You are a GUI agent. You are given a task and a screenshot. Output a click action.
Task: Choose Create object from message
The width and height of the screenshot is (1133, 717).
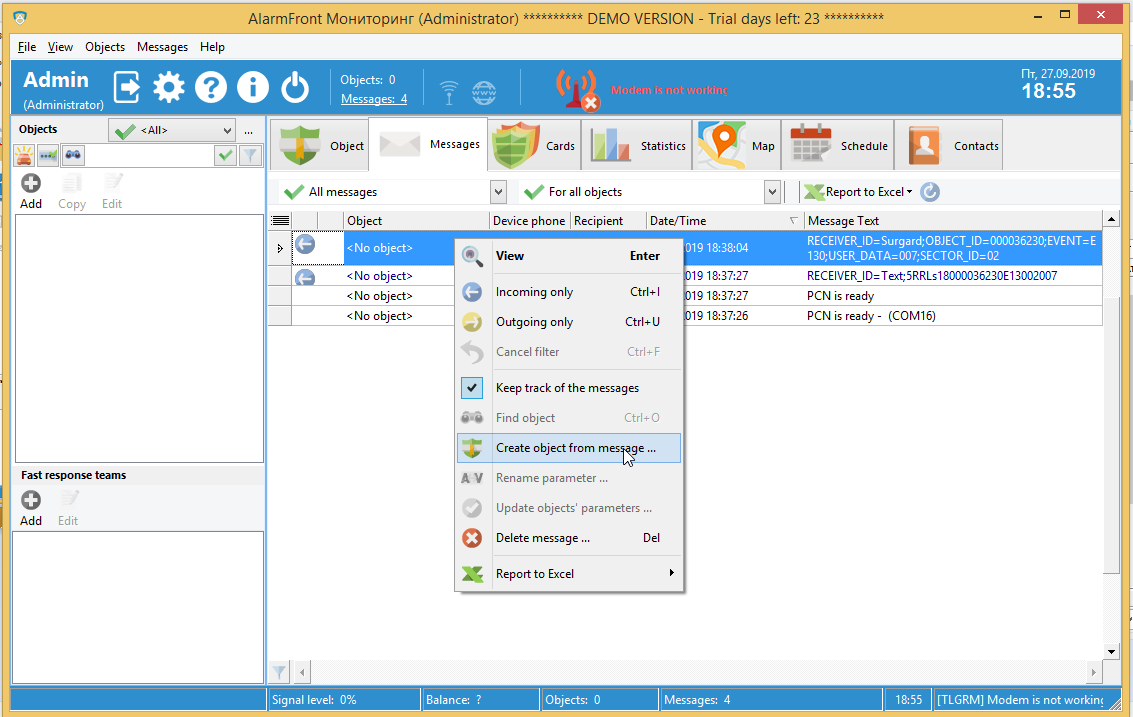(x=569, y=448)
